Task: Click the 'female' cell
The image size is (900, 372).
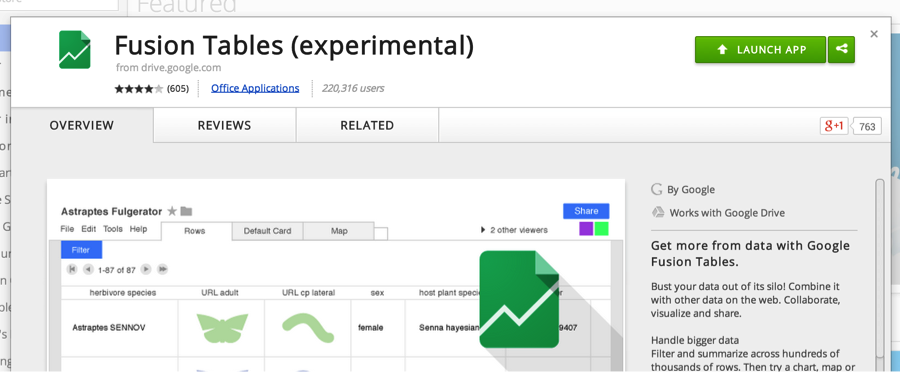Action: (370, 328)
